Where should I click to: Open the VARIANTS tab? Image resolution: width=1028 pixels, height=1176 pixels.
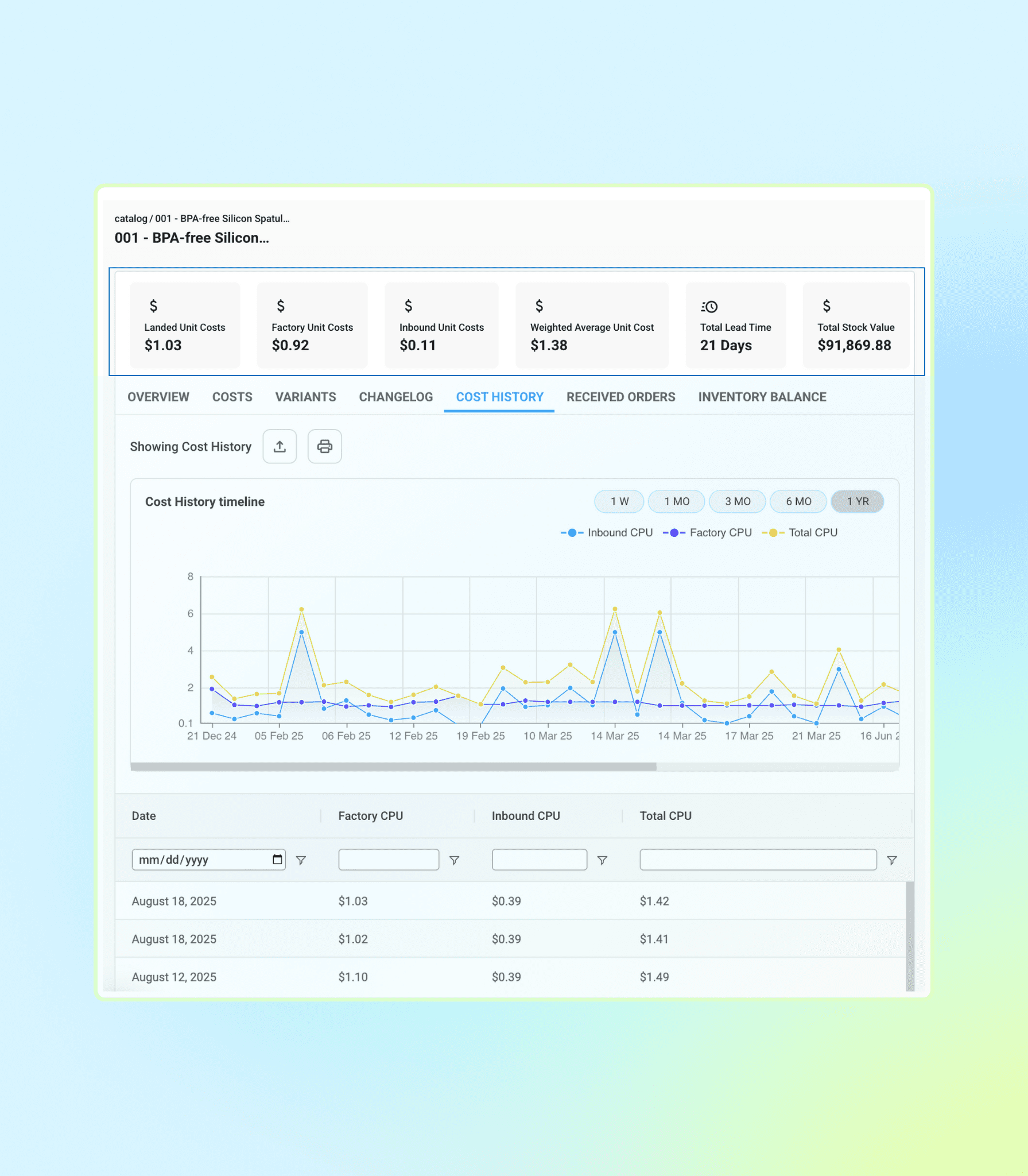306,397
